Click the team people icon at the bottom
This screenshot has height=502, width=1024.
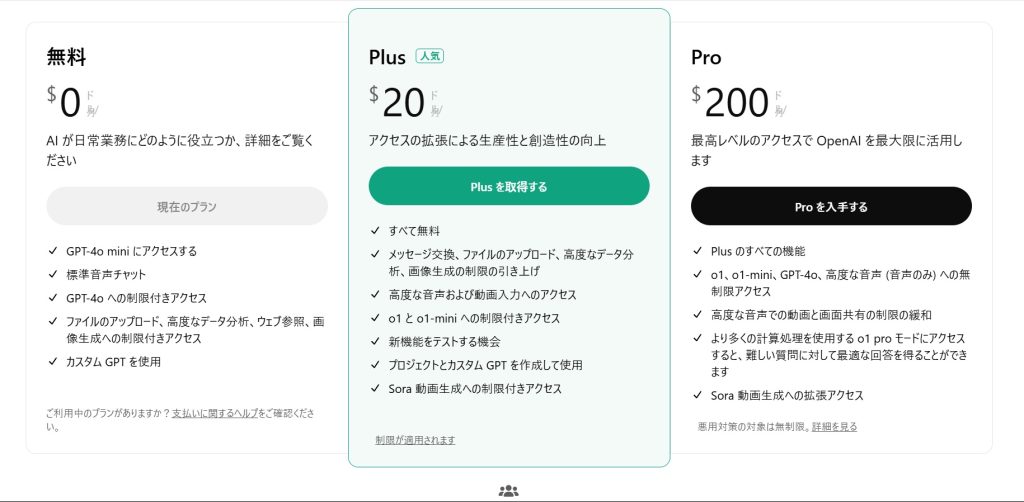pyautogui.click(x=508, y=490)
